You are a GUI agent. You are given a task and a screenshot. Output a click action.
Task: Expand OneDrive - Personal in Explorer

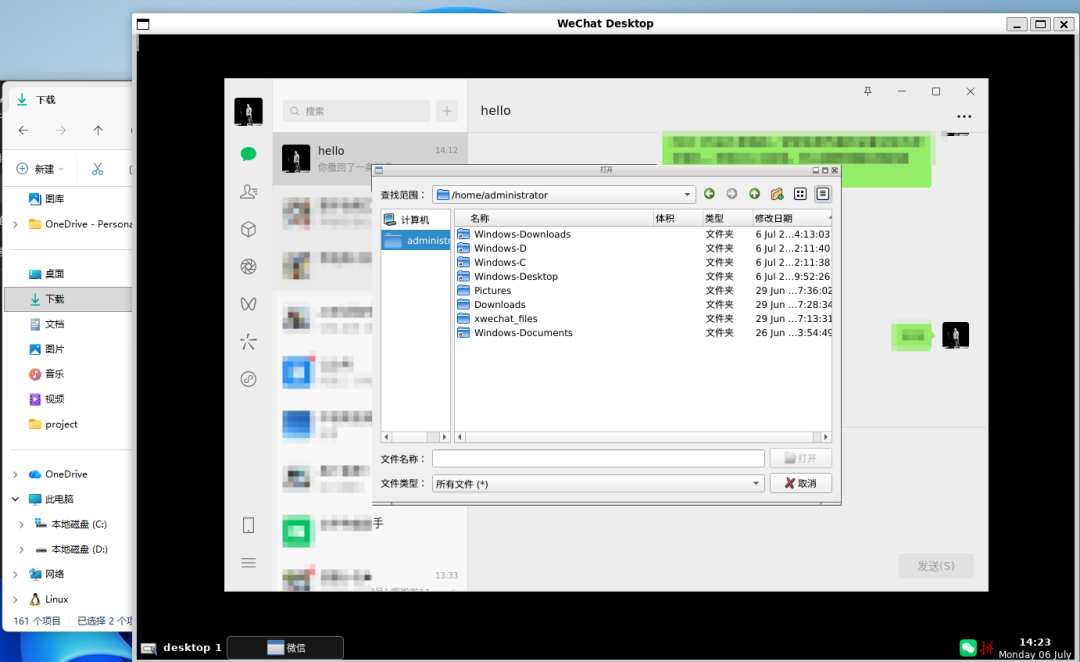(15, 224)
